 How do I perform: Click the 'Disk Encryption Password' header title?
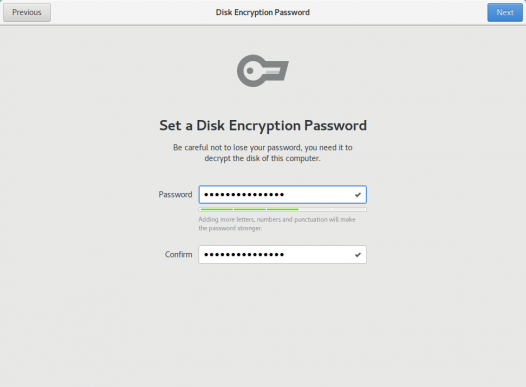(263, 12)
